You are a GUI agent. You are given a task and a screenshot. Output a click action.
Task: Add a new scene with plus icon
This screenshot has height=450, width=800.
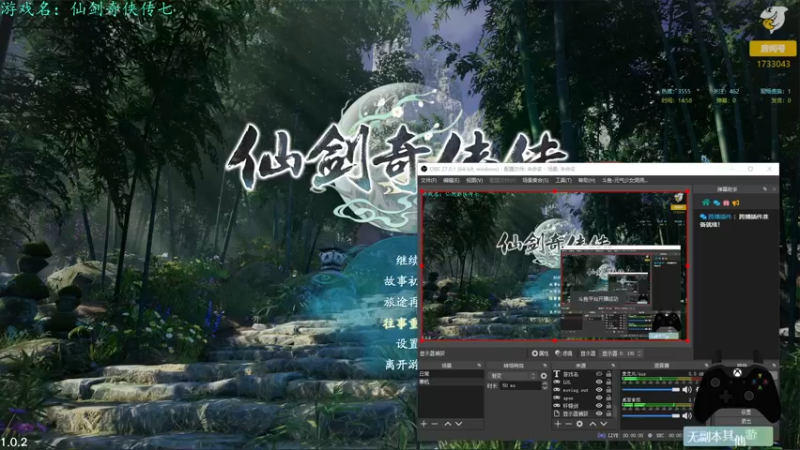[x=423, y=424]
